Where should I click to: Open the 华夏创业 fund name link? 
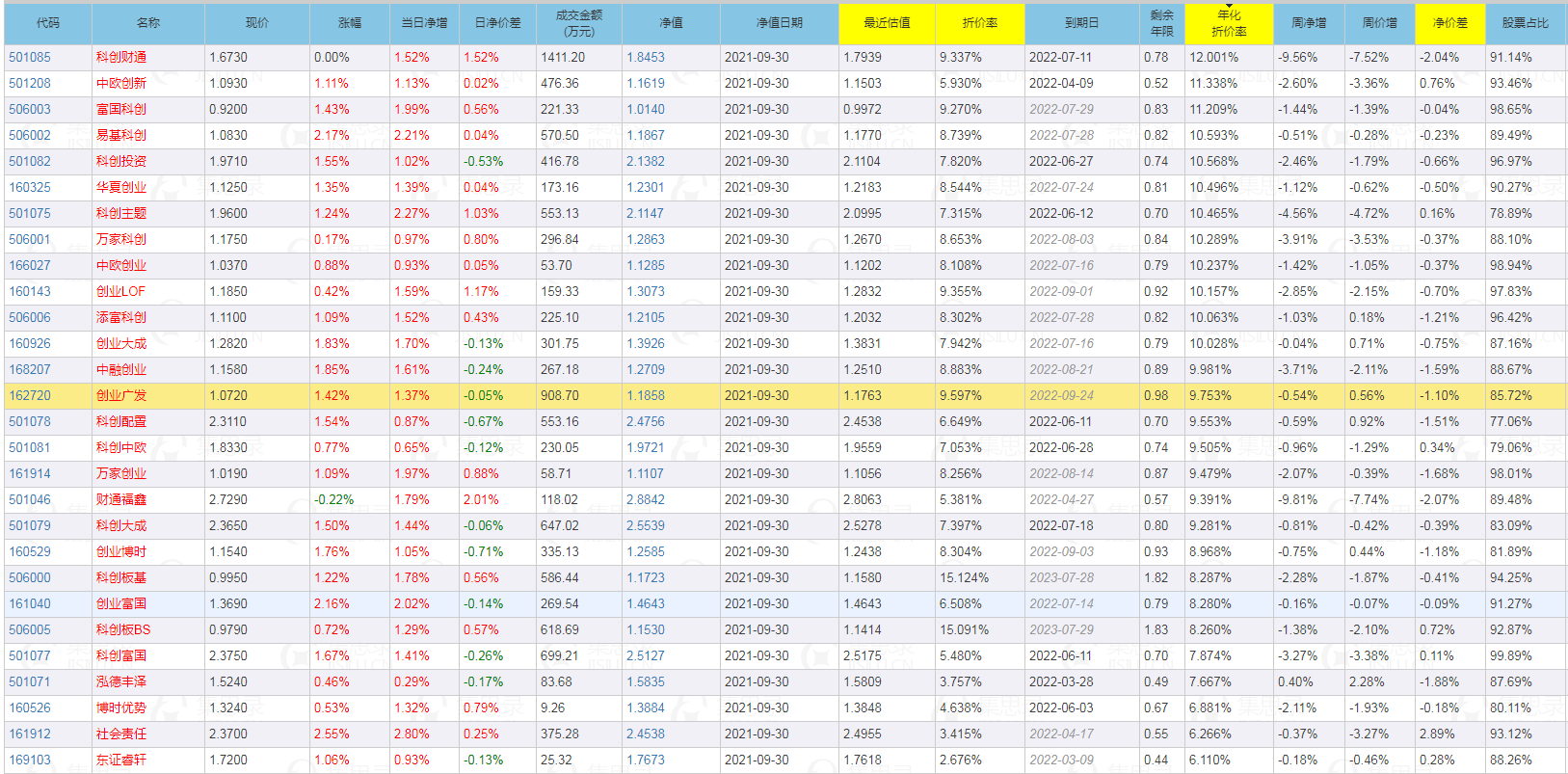tap(121, 188)
